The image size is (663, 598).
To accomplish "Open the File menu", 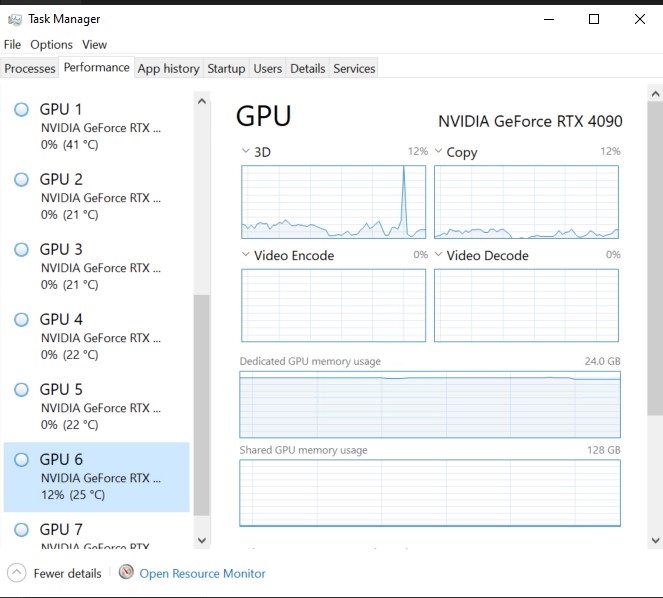I will (12, 44).
